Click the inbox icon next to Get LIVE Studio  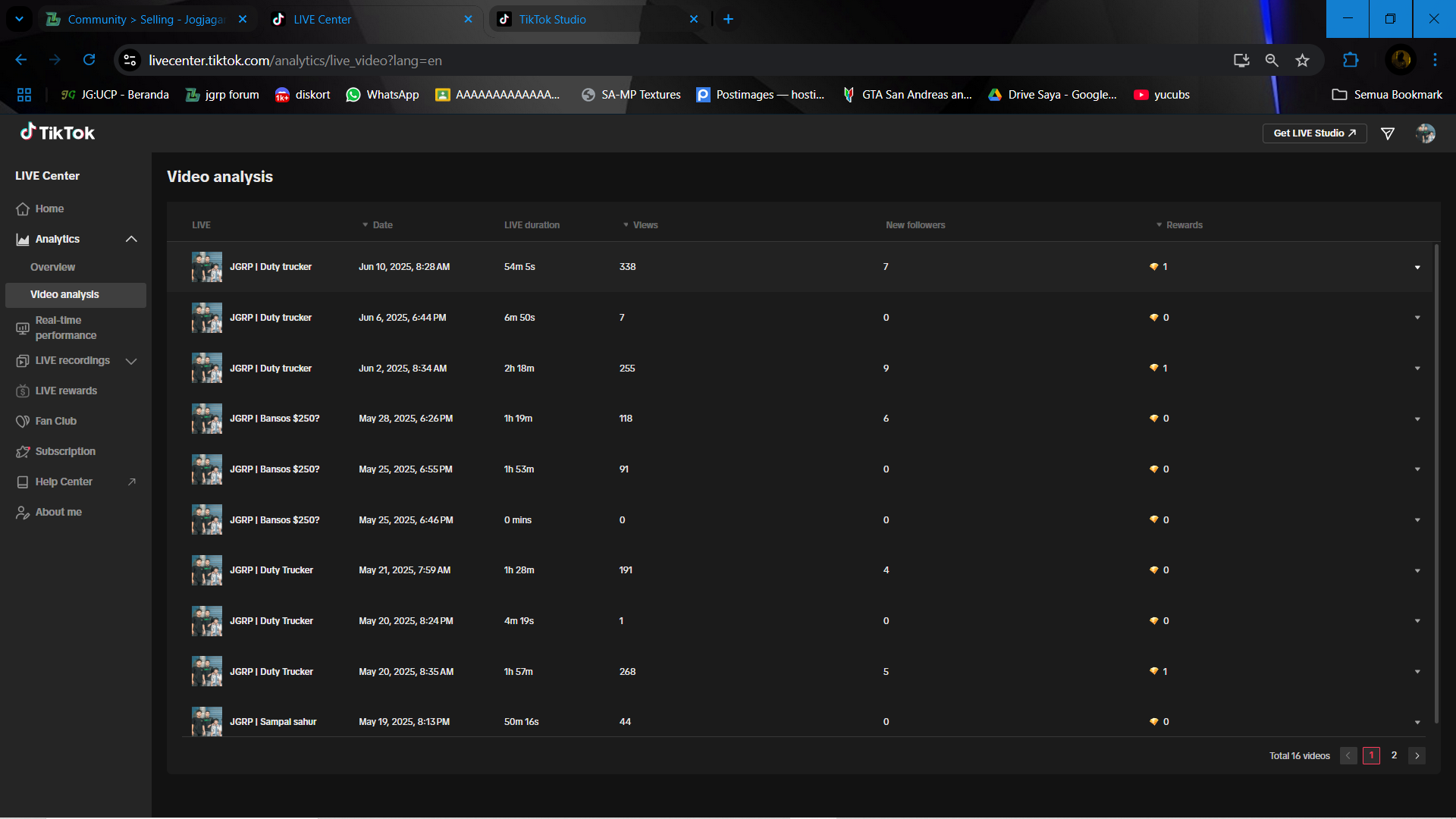1388,133
